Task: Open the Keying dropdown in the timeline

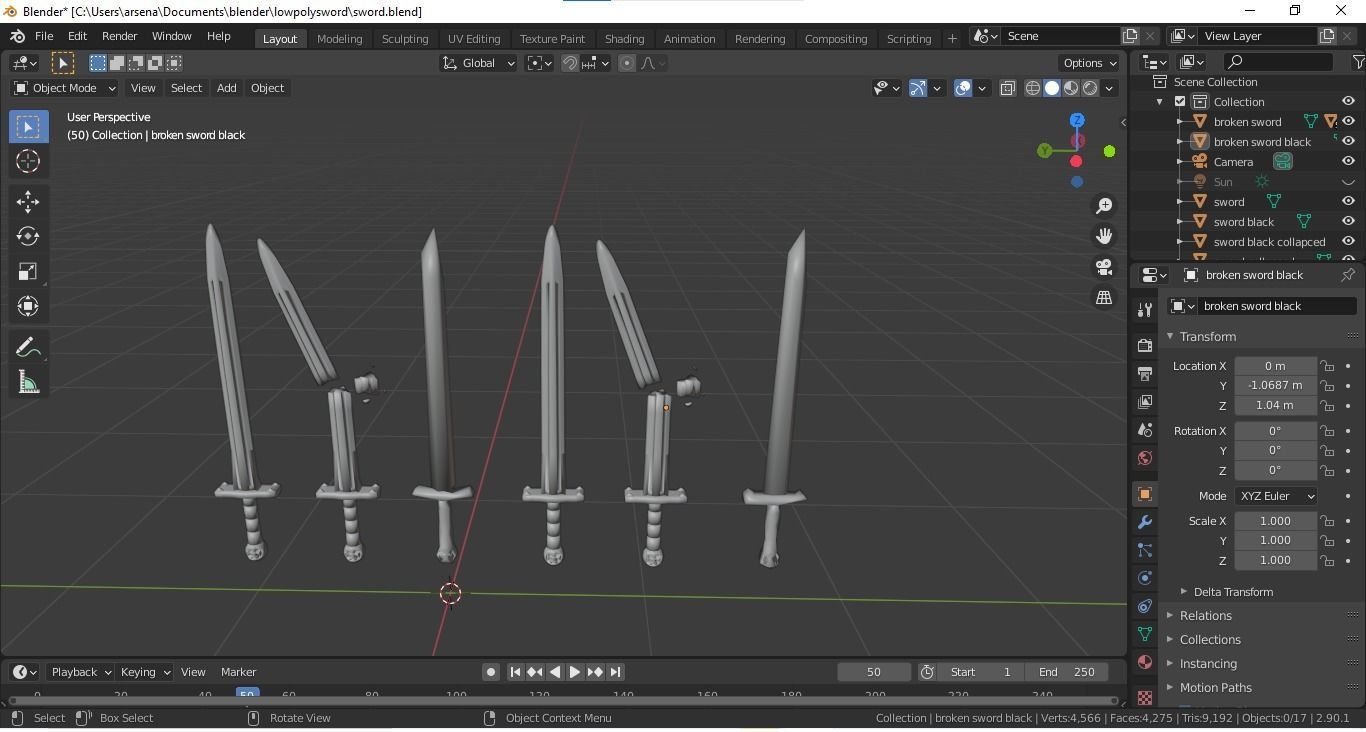Action: (144, 672)
